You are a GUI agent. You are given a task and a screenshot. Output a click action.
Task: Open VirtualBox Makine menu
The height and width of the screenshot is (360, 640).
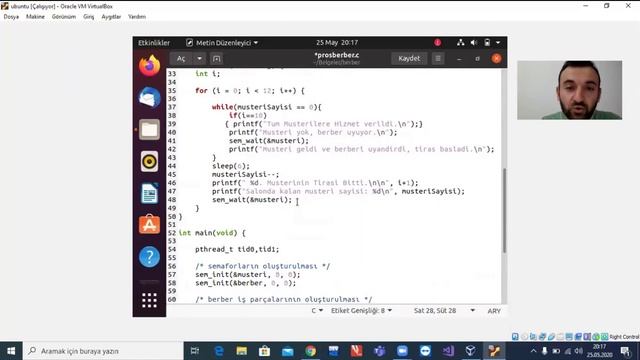(x=35, y=17)
